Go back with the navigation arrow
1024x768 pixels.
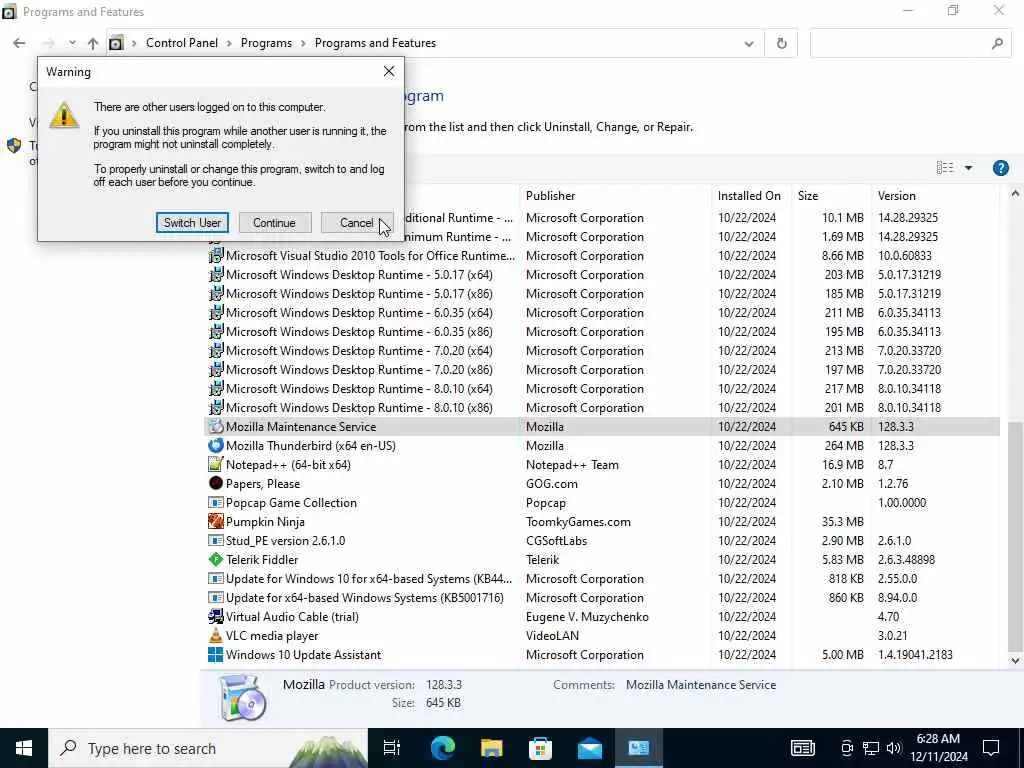19,43
